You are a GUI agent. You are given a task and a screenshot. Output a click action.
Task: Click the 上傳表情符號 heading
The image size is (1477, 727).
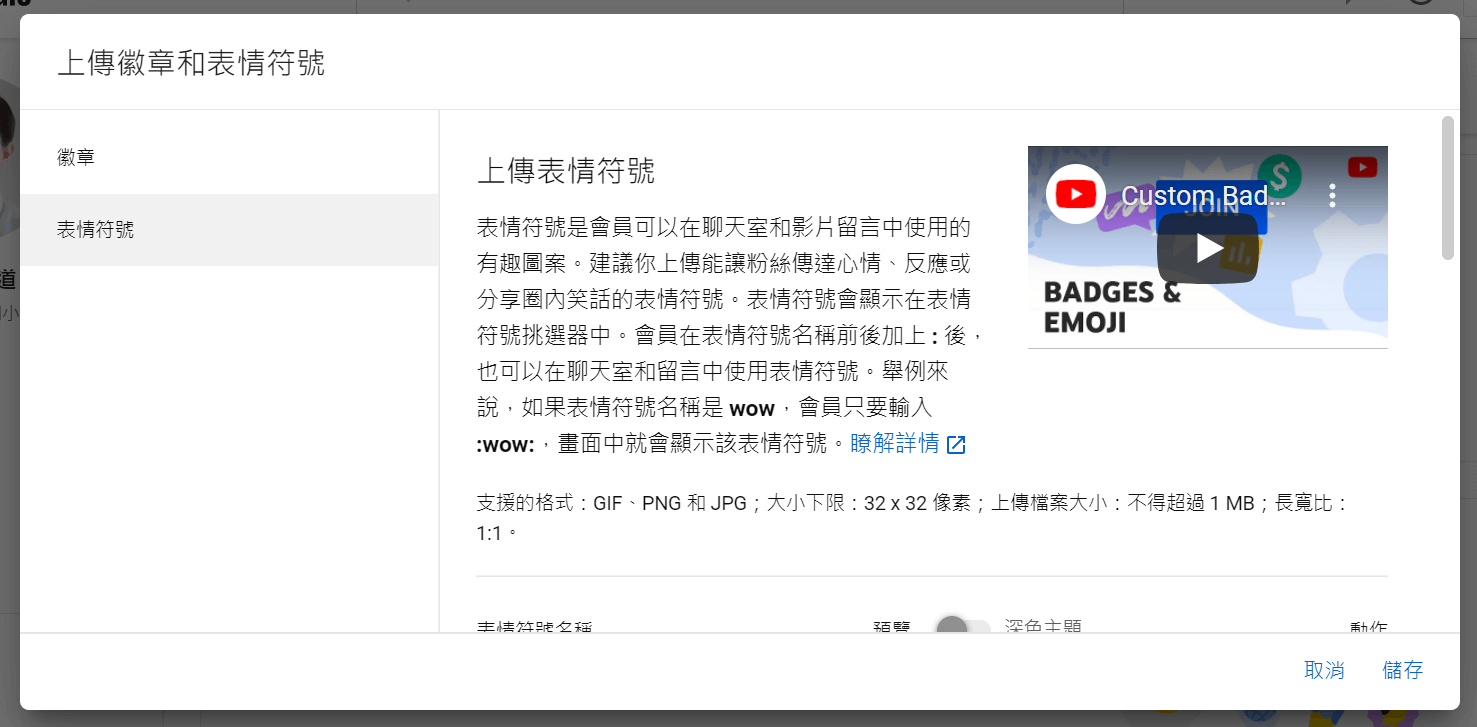coord(566,171)
